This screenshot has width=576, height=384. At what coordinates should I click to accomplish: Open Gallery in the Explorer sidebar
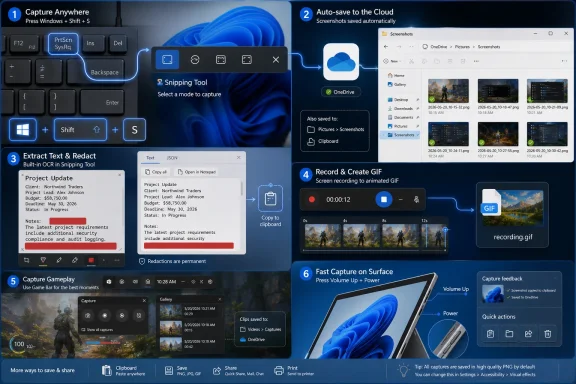(397, 85)
